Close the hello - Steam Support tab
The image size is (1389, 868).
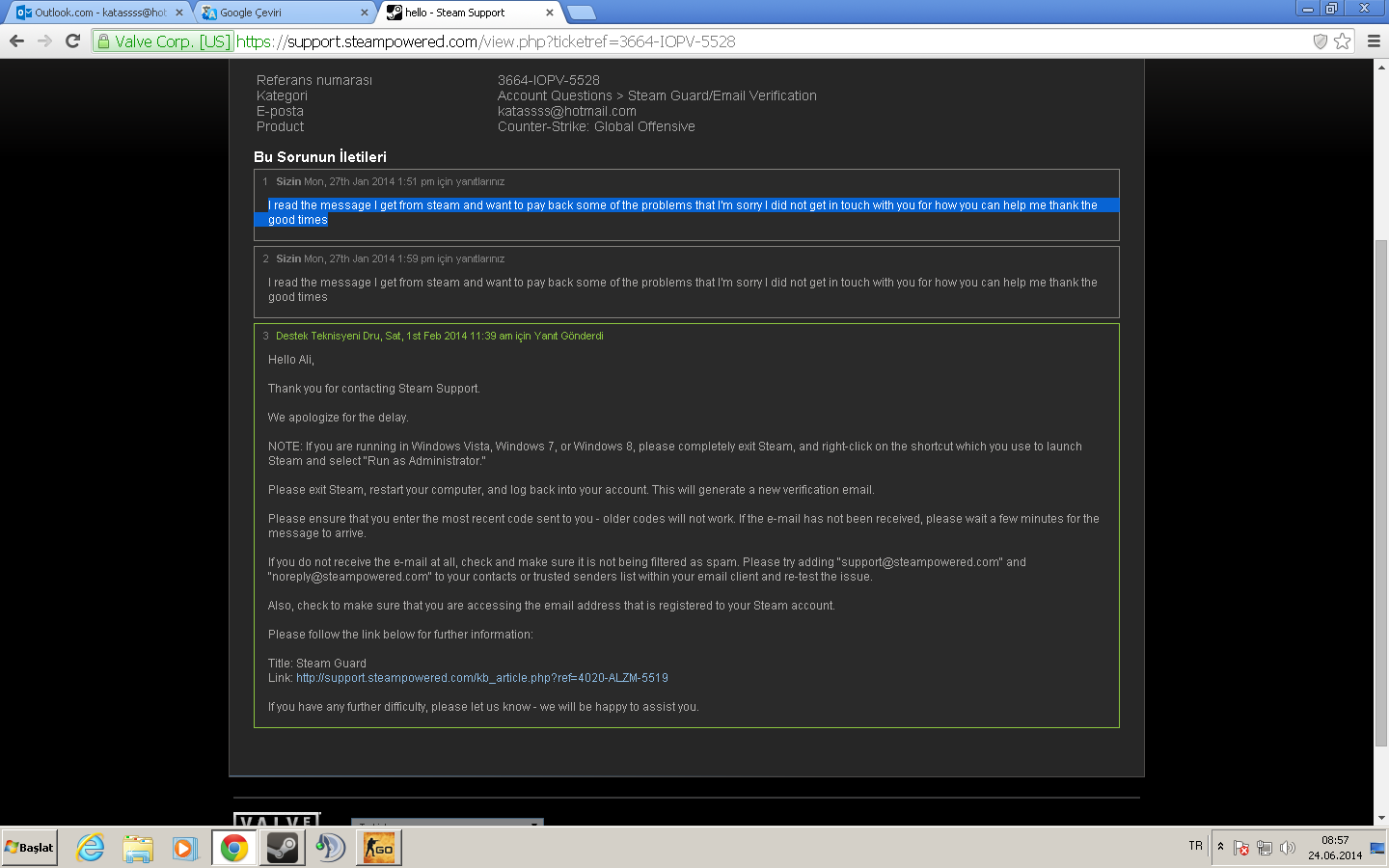pos(550,13)
